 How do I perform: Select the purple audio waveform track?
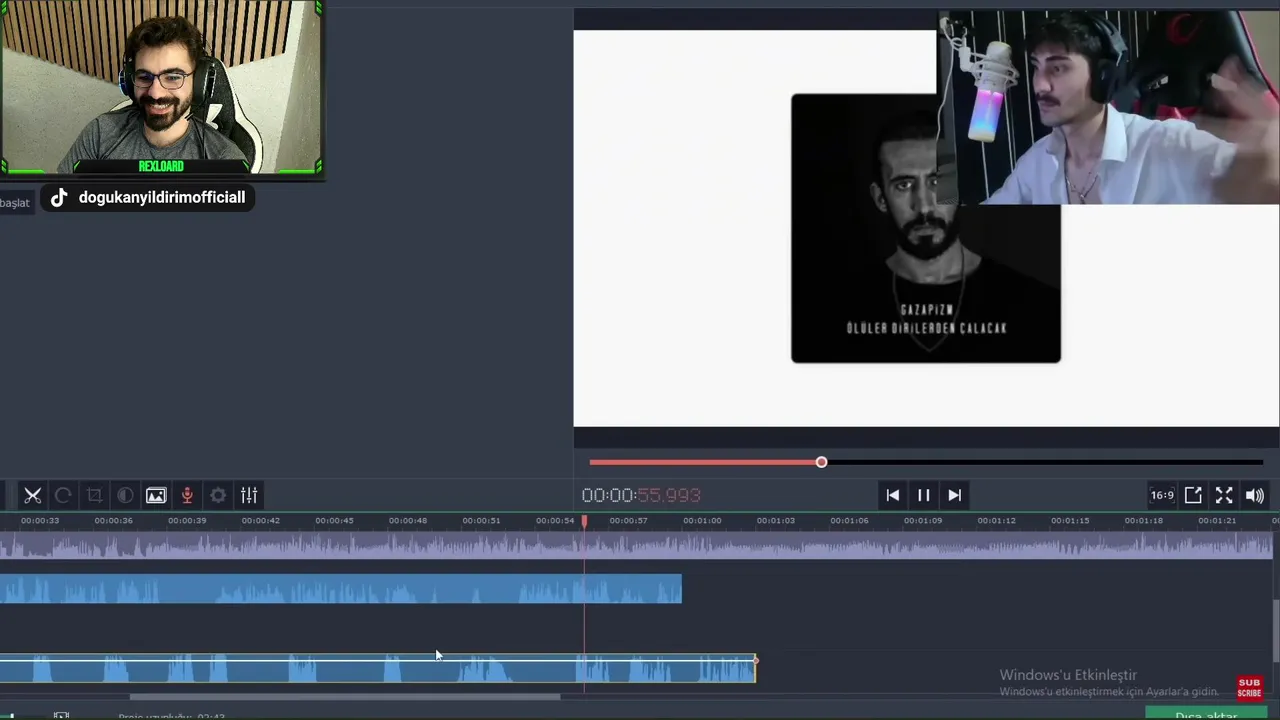click(636, 545)
